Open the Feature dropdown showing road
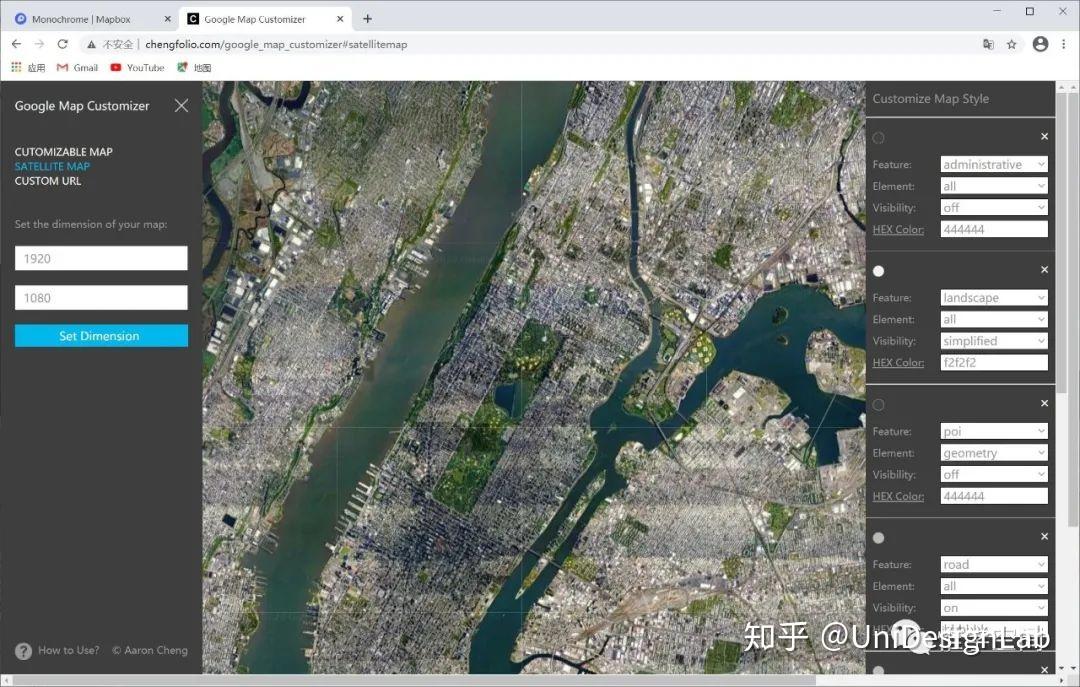The image size is (1080, 687). 994,564
